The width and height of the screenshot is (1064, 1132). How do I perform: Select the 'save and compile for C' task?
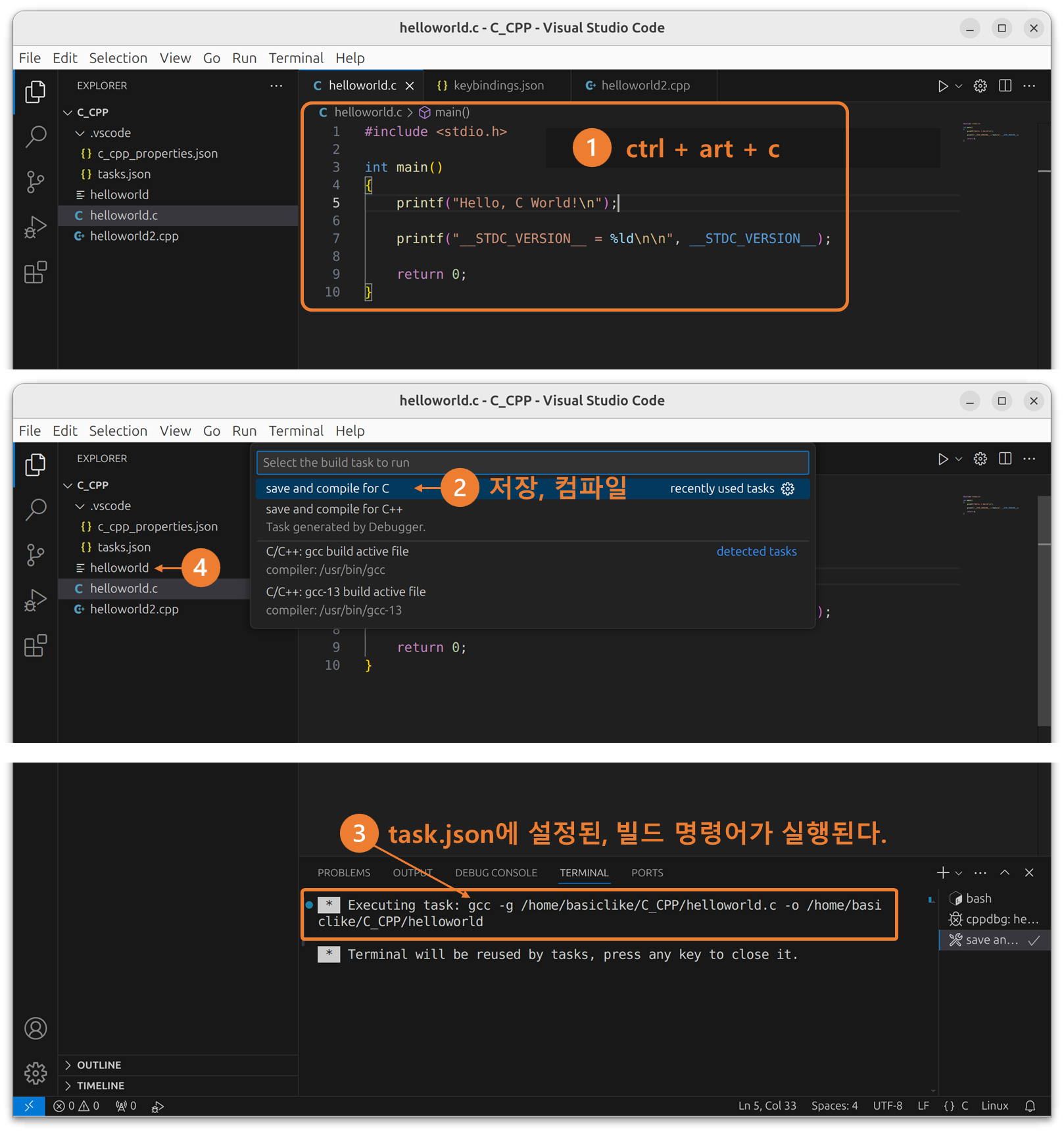(533, 488)
